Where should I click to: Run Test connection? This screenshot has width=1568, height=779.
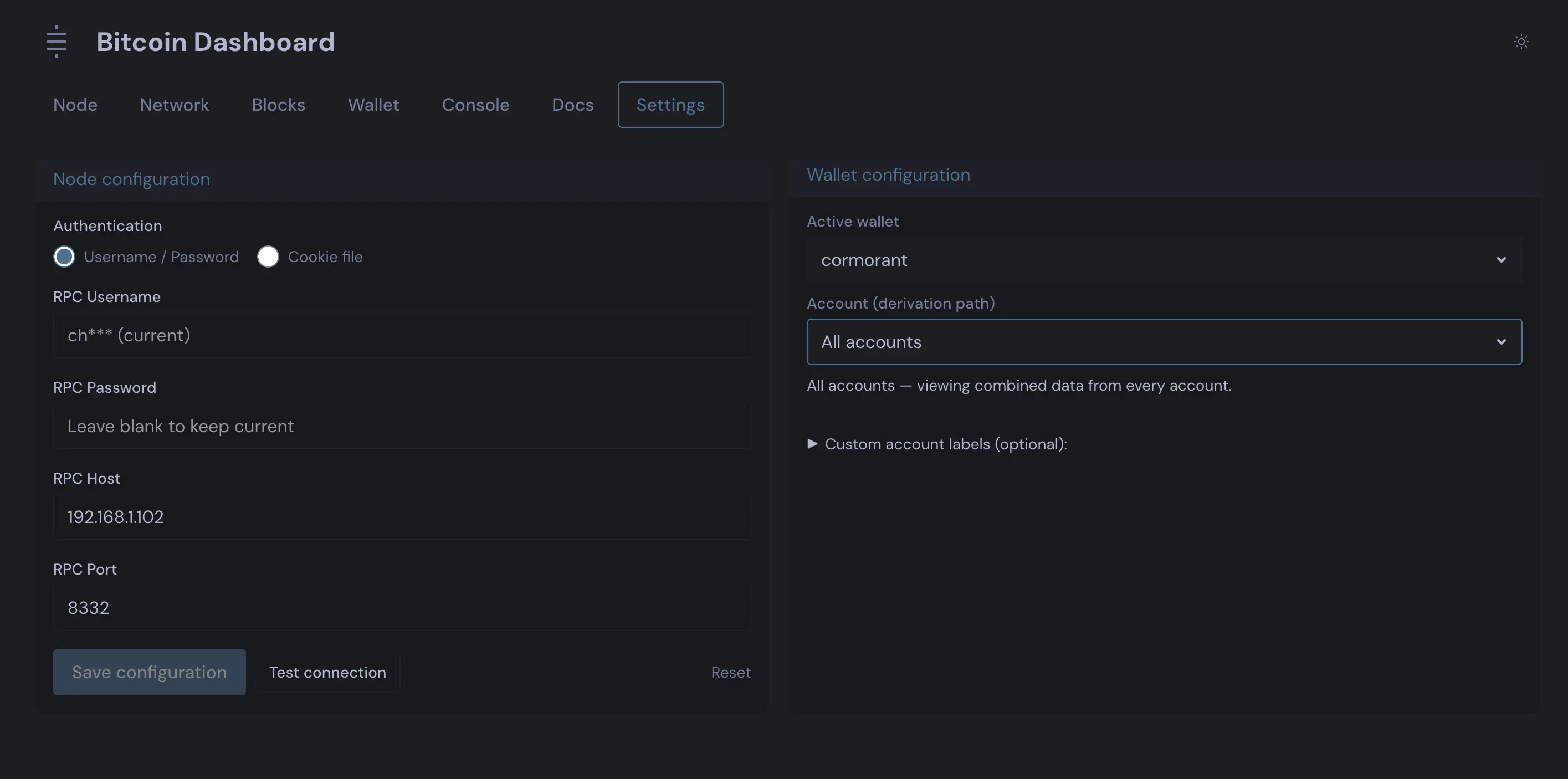coord(327,672)
